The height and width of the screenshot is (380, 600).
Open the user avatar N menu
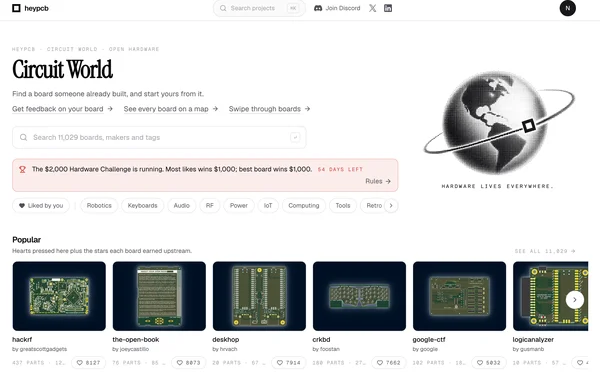567,8
